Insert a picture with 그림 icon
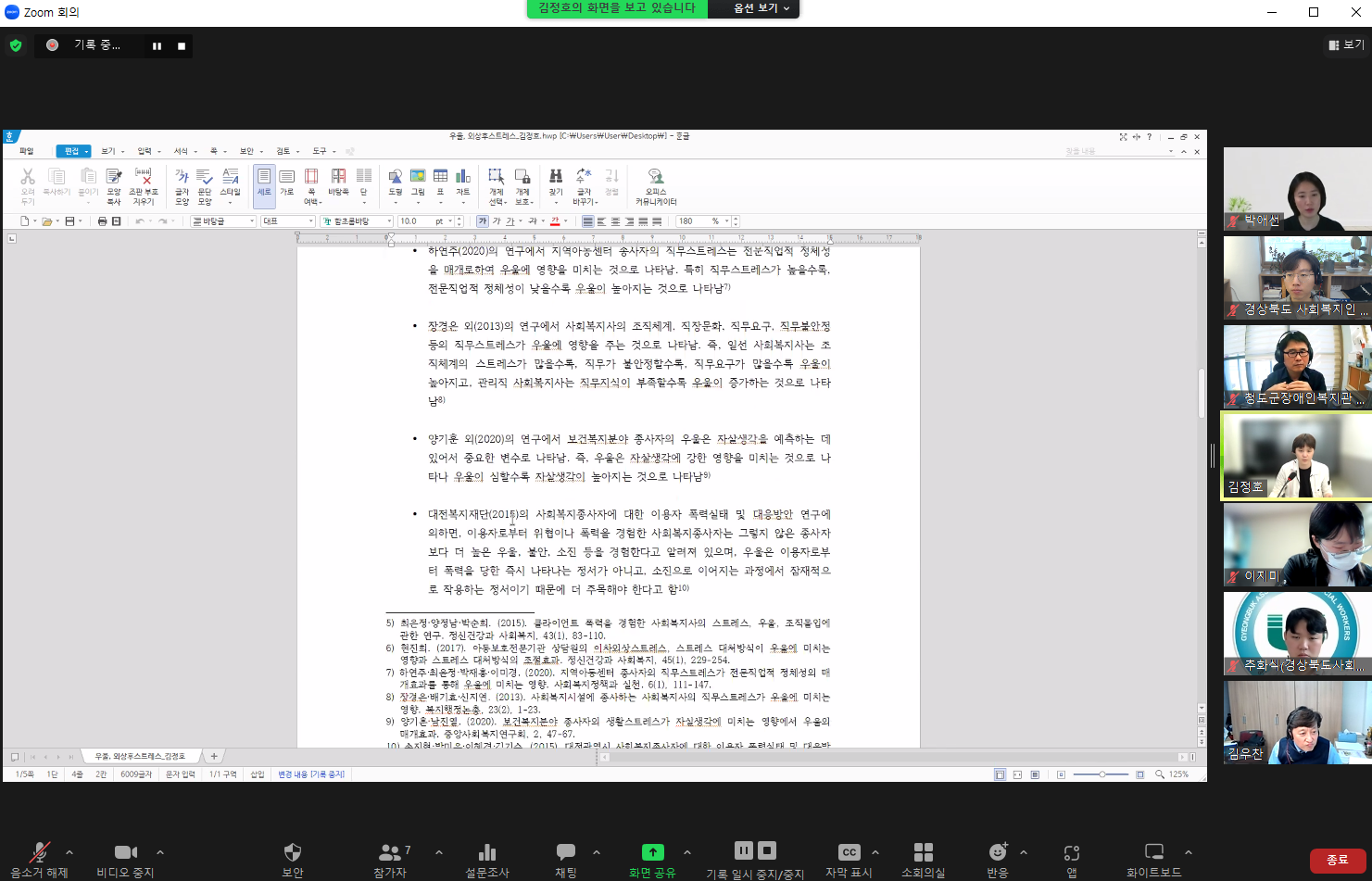Viewport: 1372px width, 881px height. (418, 186)
